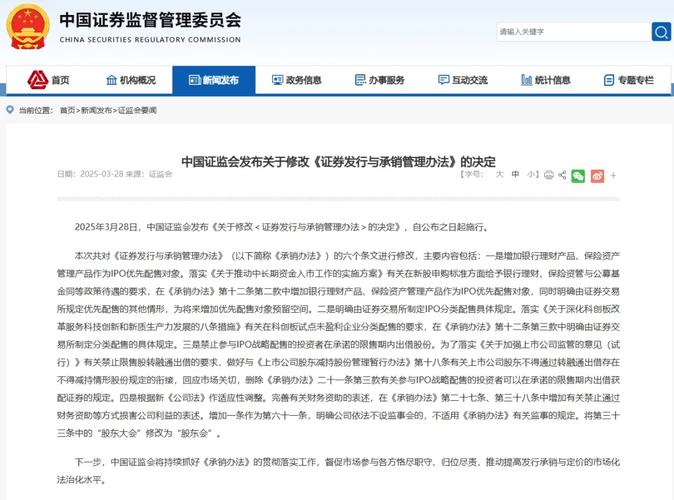Screen dimensions: 674x500
Task: Click the monitor icon beside 政务信息
Action: pos(277,80)
